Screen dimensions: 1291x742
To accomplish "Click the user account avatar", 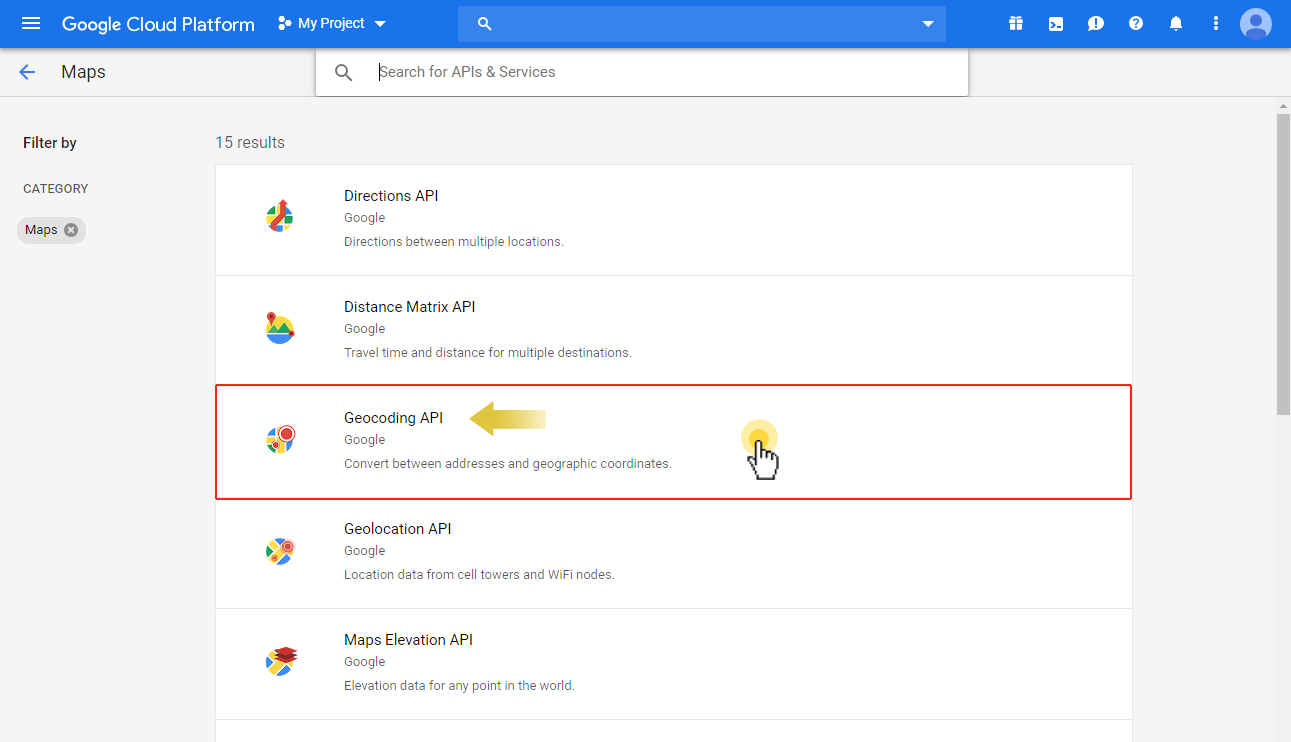I will (x=1256, y=23).
